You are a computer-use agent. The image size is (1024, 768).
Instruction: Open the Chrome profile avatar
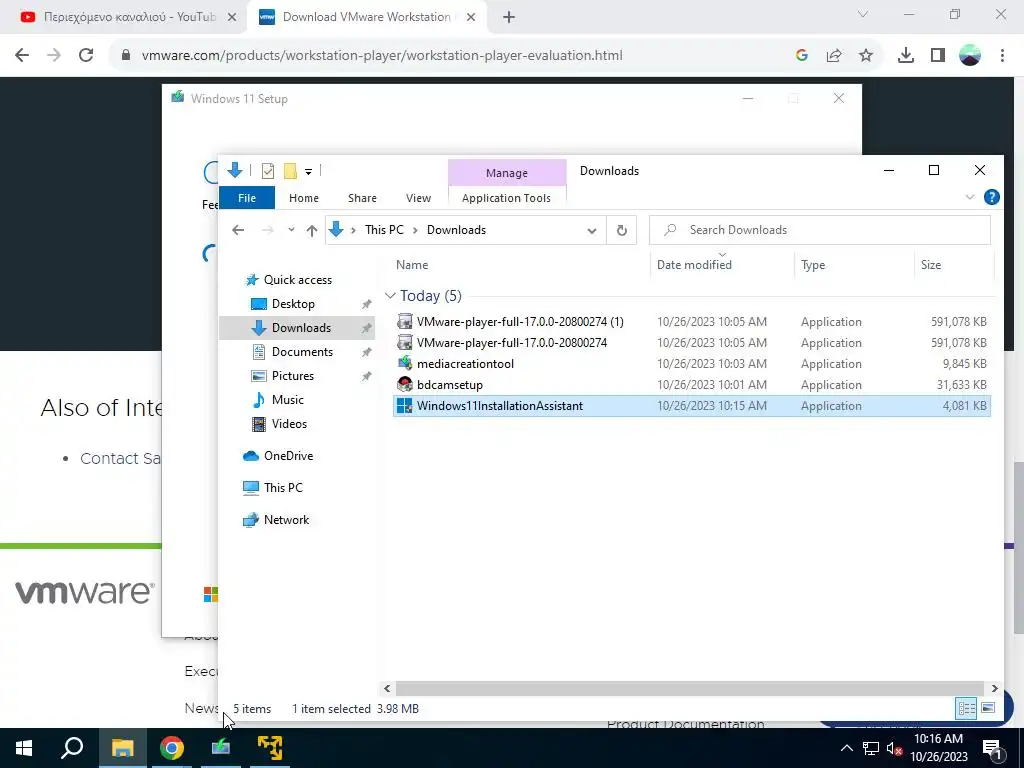970,56
